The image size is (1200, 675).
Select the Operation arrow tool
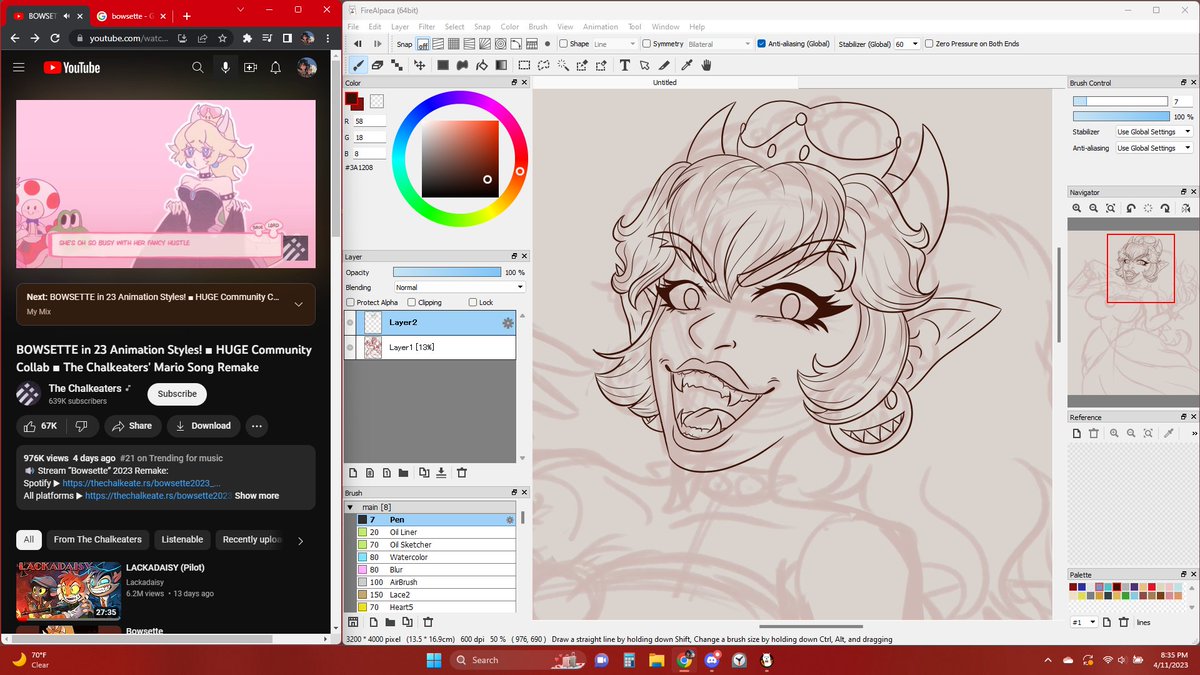pyautogui.click(x=644, y=65)
